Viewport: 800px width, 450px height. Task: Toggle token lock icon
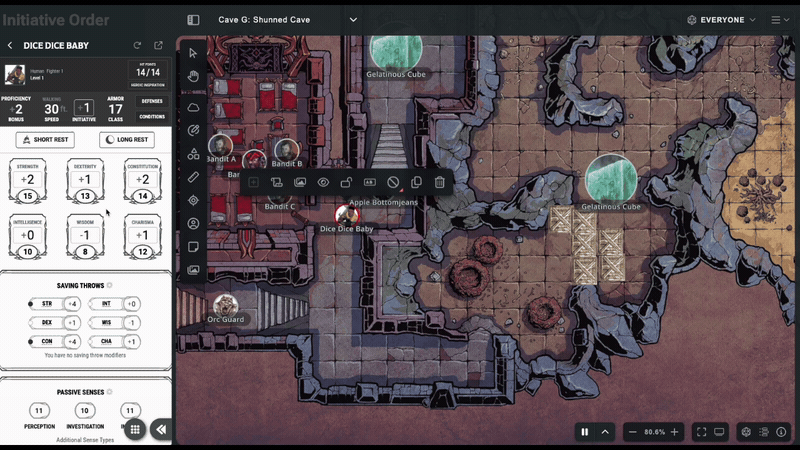346,182
